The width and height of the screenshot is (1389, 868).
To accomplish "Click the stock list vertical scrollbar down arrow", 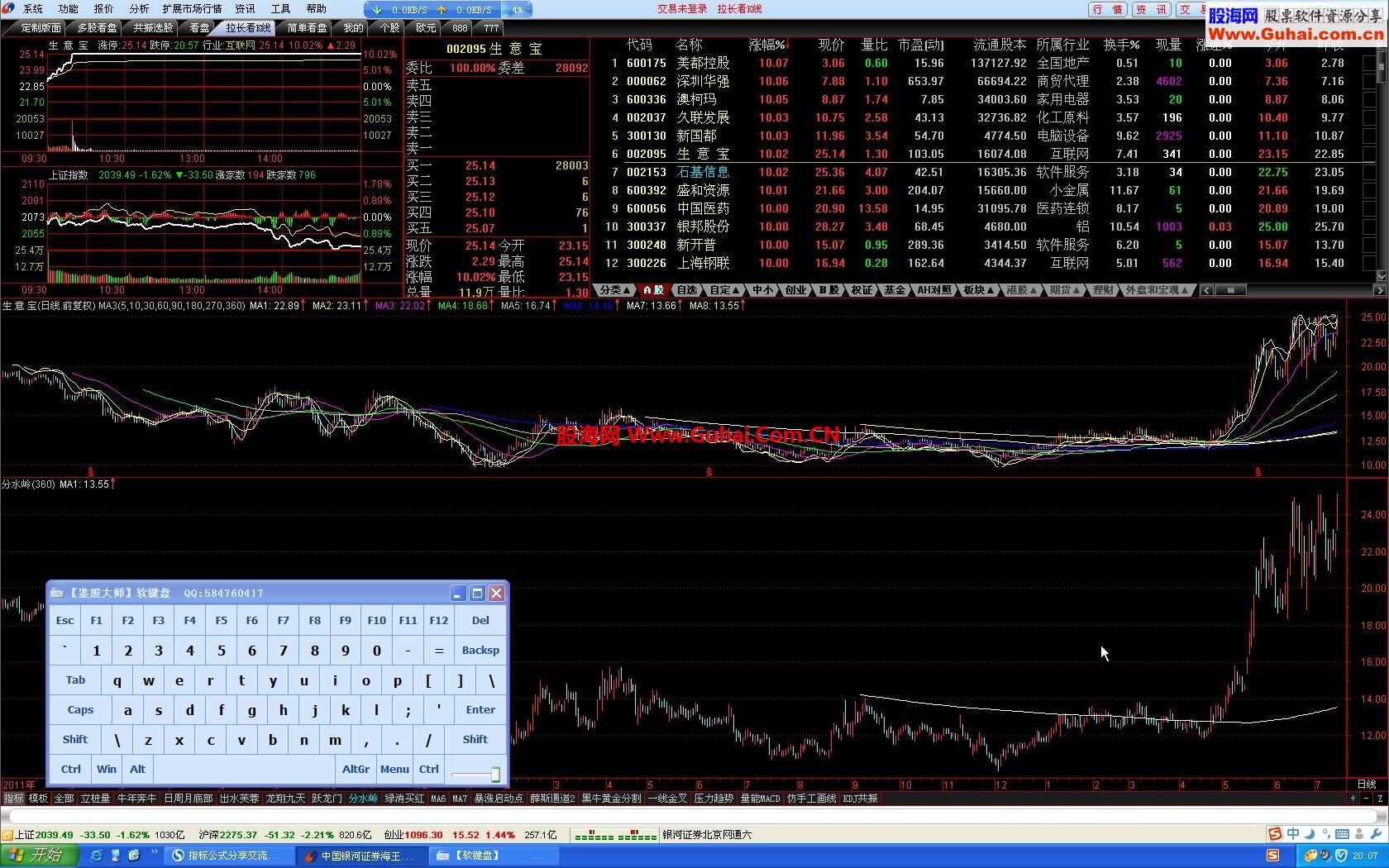I will click(1382, 277).
